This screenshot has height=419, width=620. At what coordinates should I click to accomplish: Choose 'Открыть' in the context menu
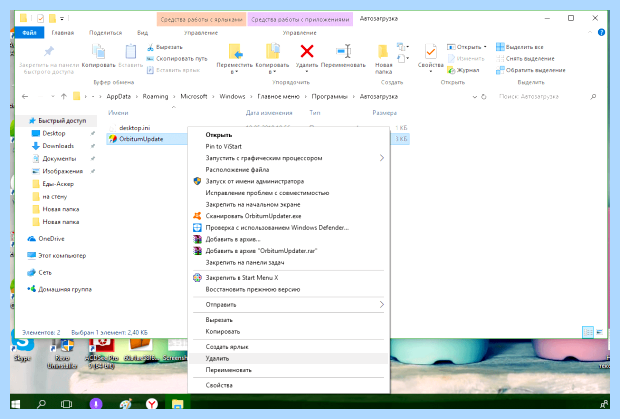pos(289,135)
